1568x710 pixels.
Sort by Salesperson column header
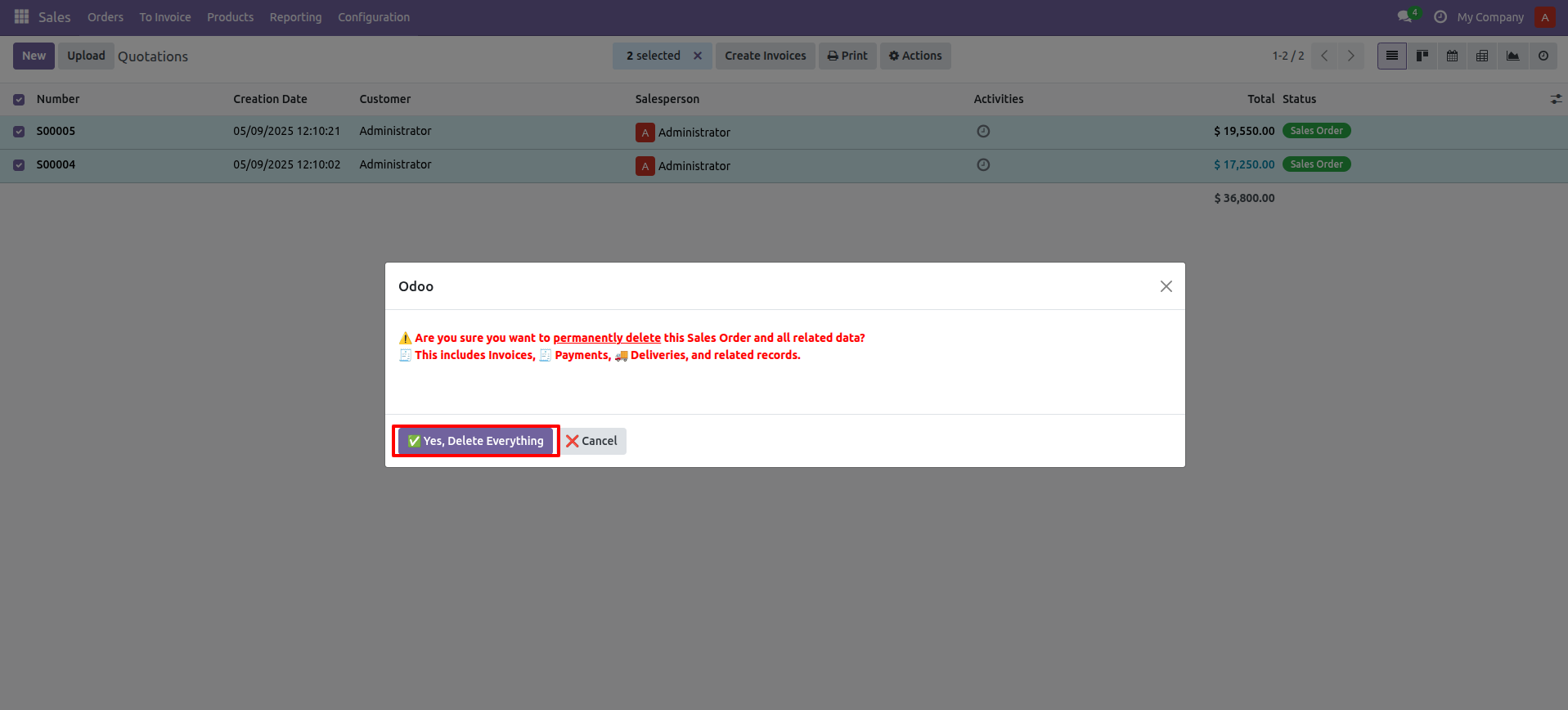coord(667,99)
